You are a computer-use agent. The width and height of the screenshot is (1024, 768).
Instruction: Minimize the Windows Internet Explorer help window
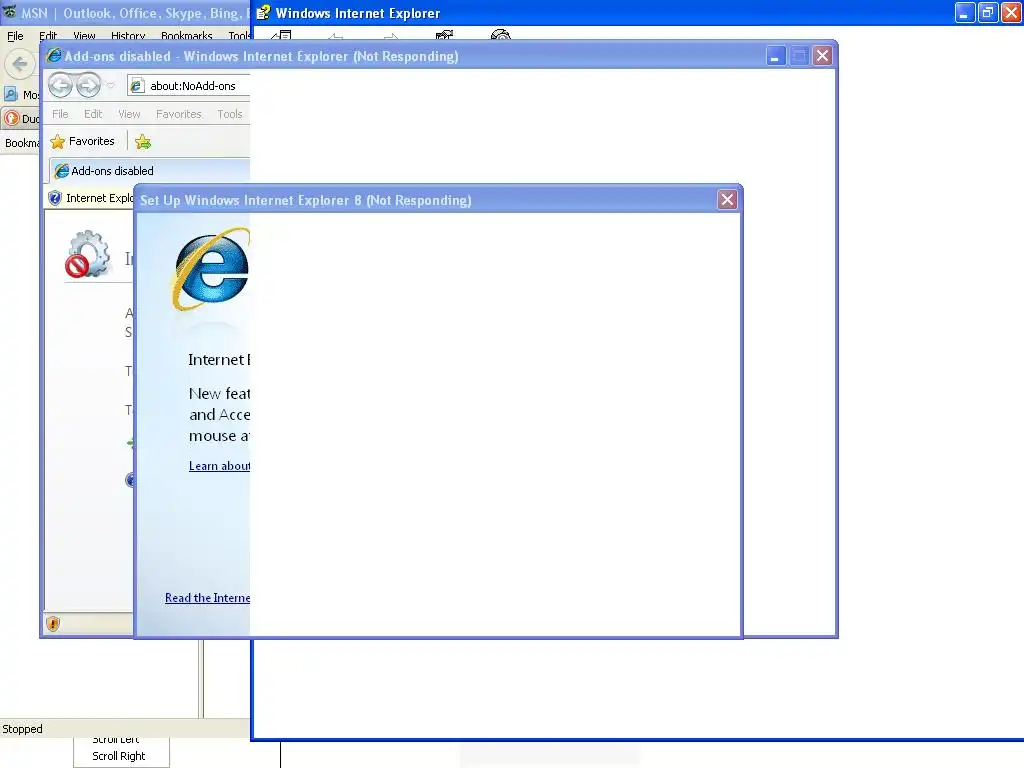(965, 12)
